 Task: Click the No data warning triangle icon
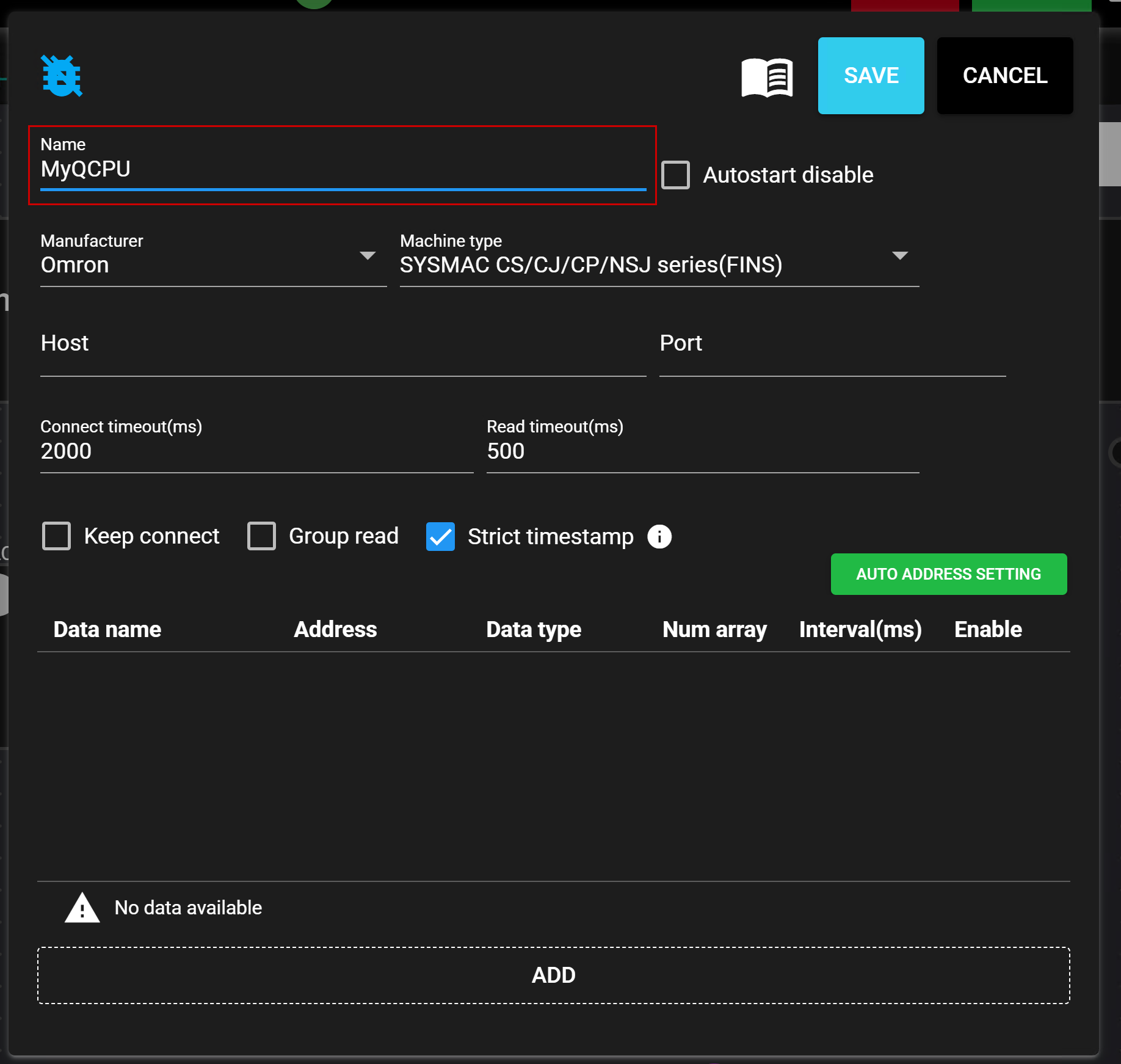82,908
